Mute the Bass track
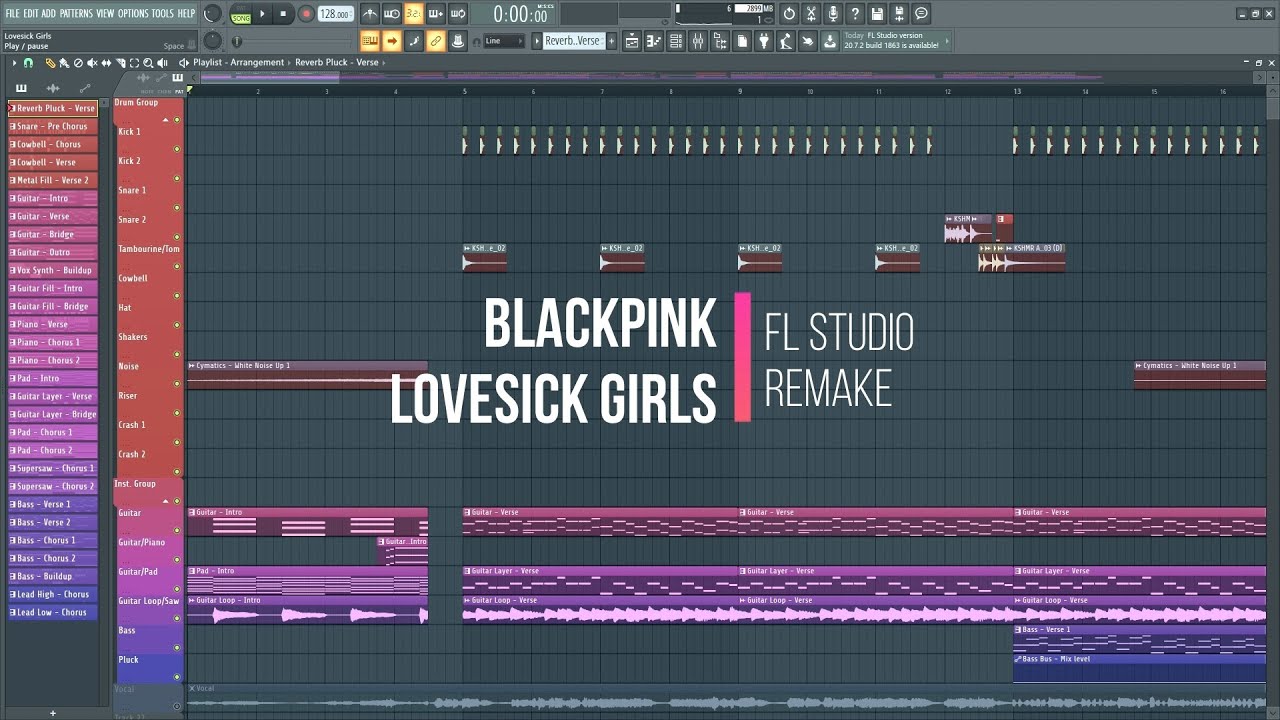 tap(177, 647)
